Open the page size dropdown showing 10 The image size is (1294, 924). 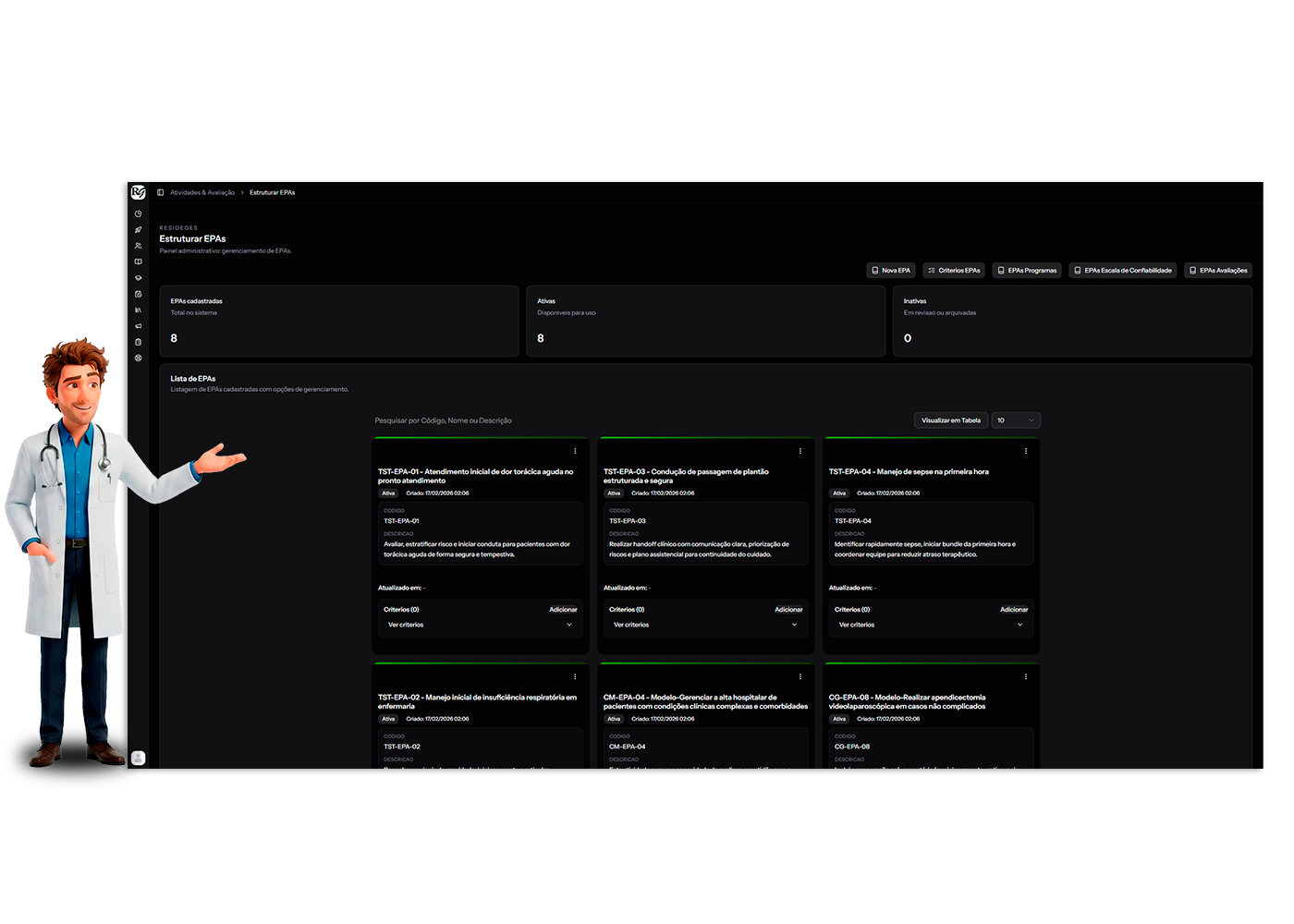(1016, 420)
